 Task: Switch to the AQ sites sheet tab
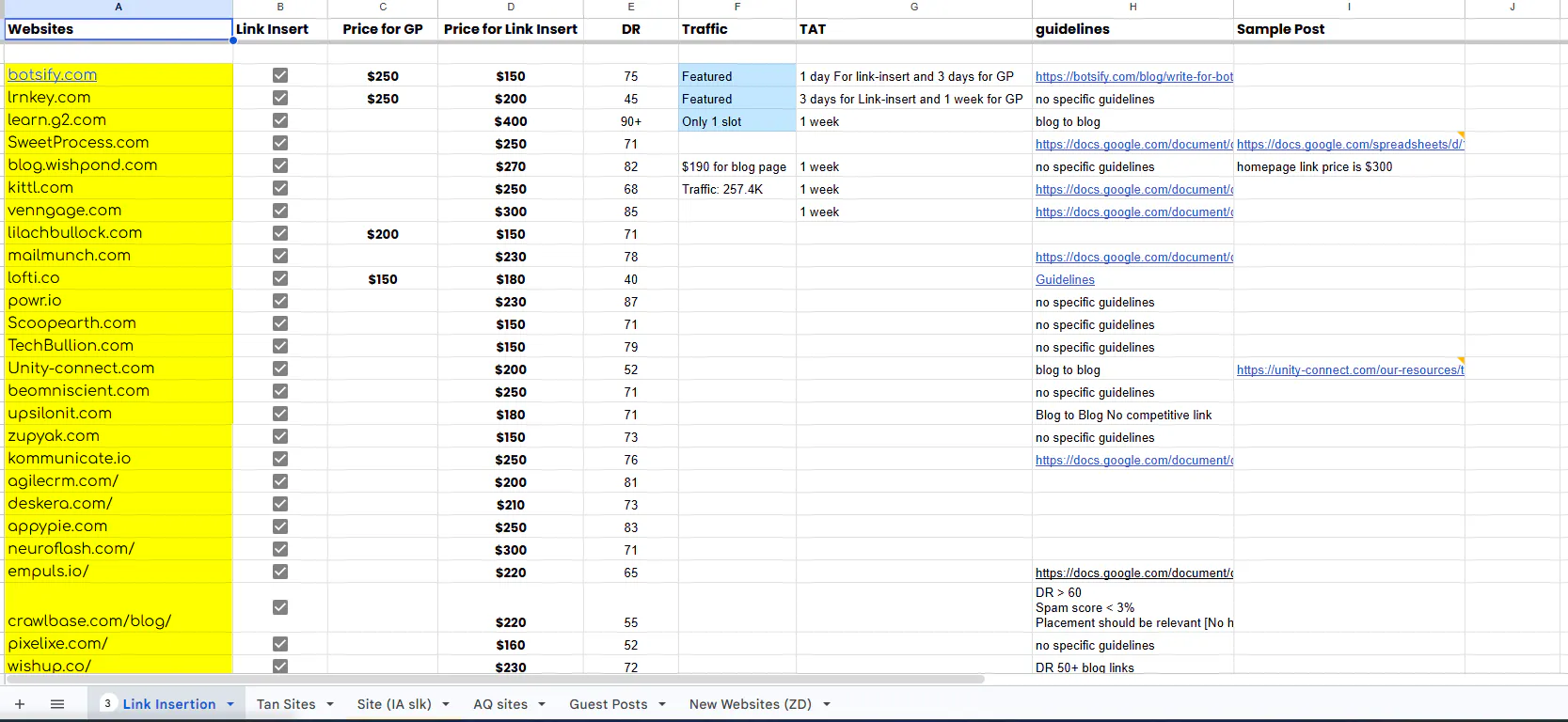coord(500,704)
